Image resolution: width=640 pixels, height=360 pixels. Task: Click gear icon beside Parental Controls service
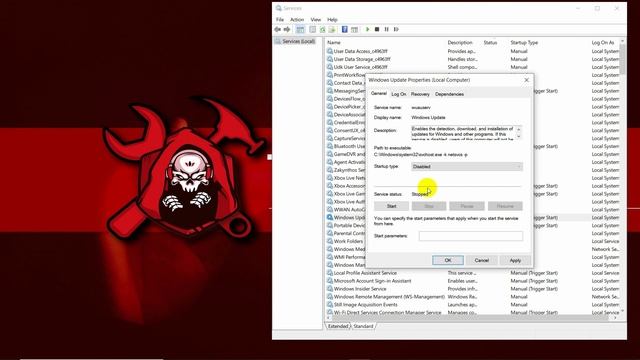(x=330, y=233)
